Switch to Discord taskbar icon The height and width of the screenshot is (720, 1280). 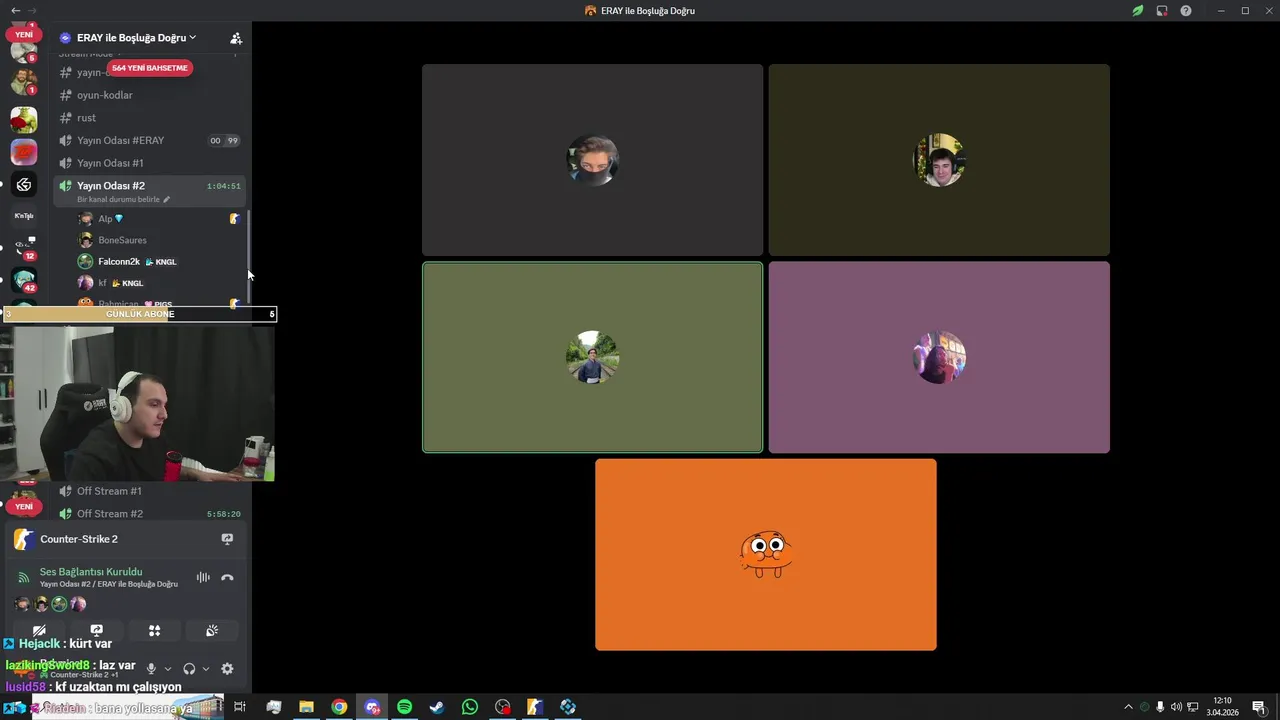(x=372, y=707)
